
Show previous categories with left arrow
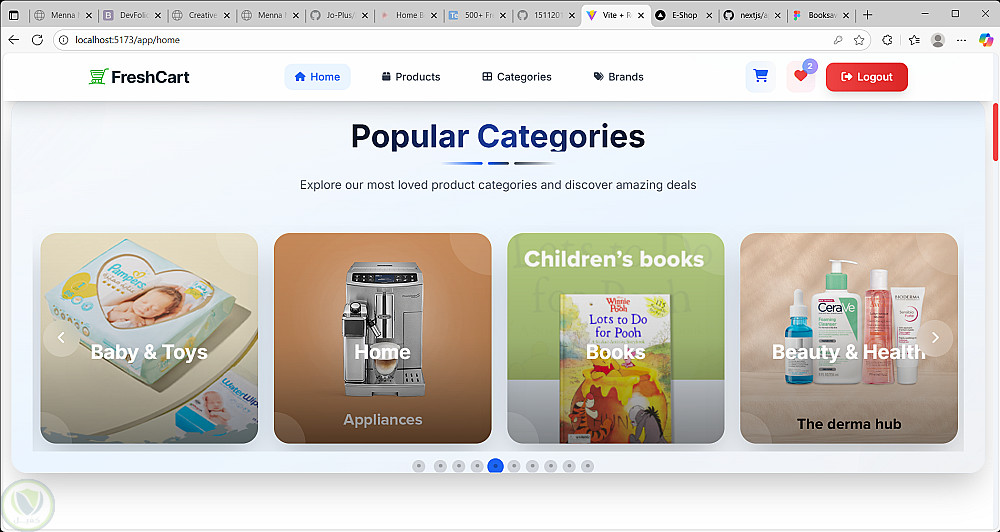tap(61, 338)
